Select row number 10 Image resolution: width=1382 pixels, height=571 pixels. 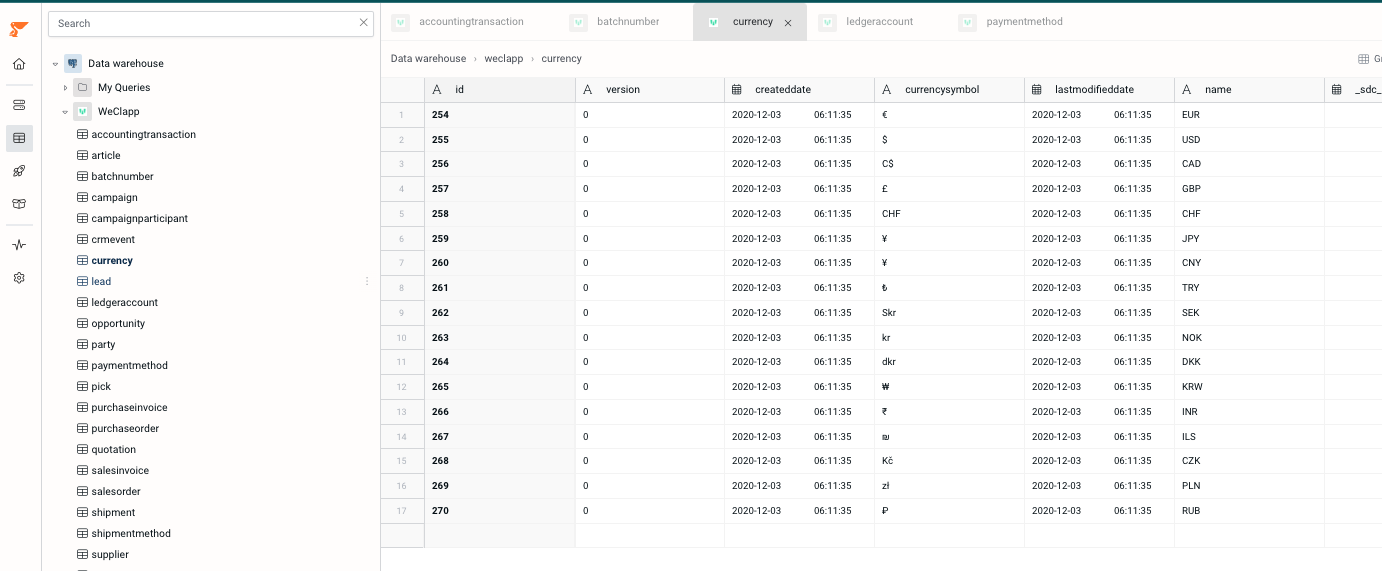point(402,338)
